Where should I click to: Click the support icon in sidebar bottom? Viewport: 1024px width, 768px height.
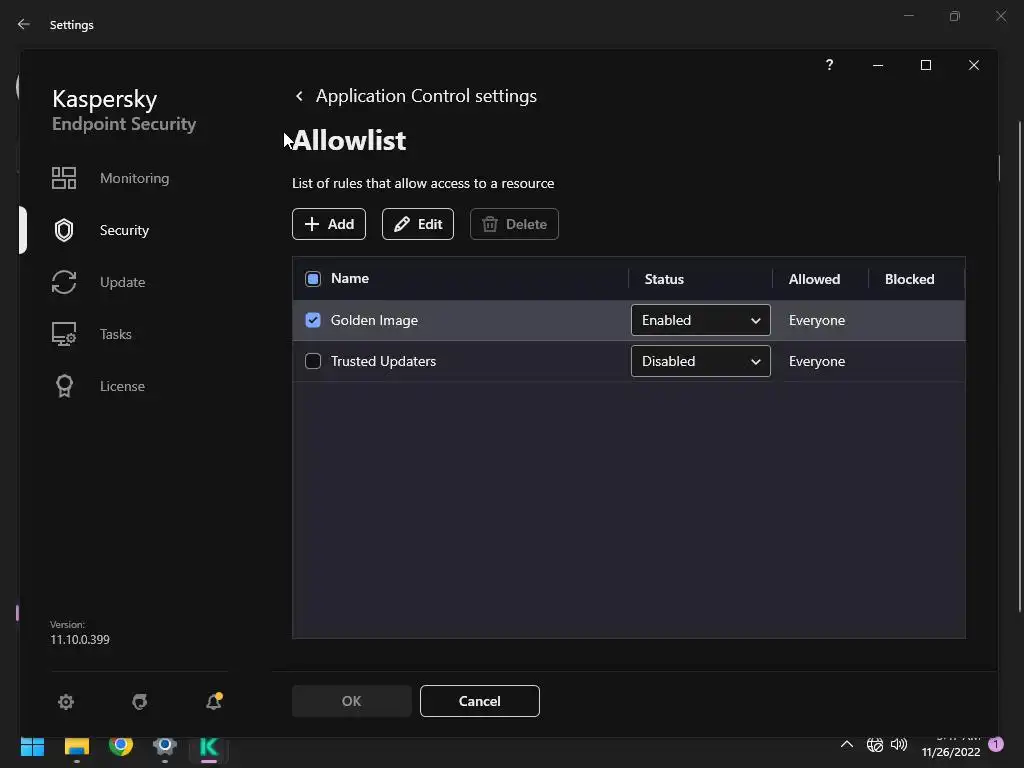tap(140, 701)
